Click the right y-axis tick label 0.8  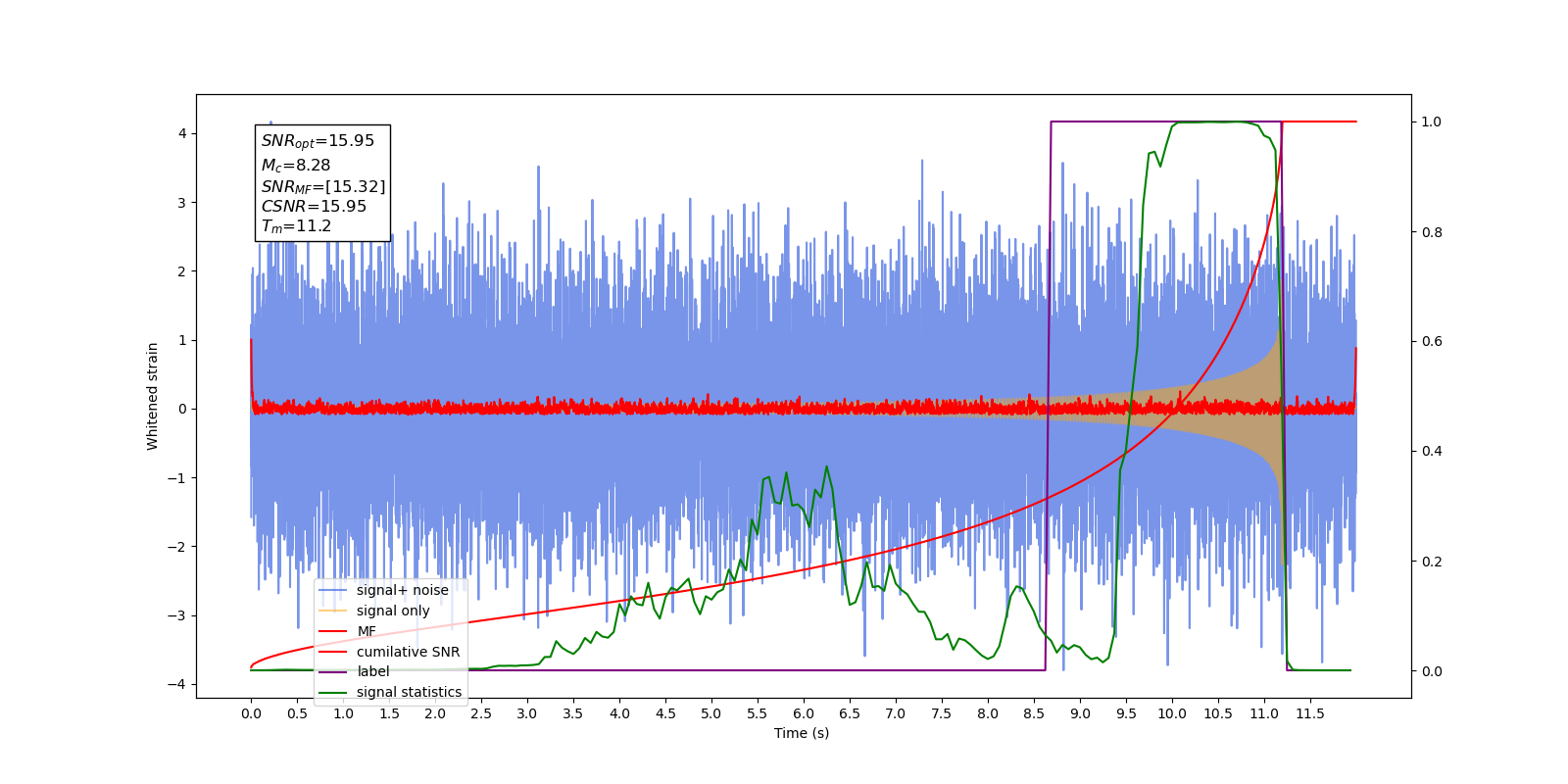click(x=1432, y=232)
